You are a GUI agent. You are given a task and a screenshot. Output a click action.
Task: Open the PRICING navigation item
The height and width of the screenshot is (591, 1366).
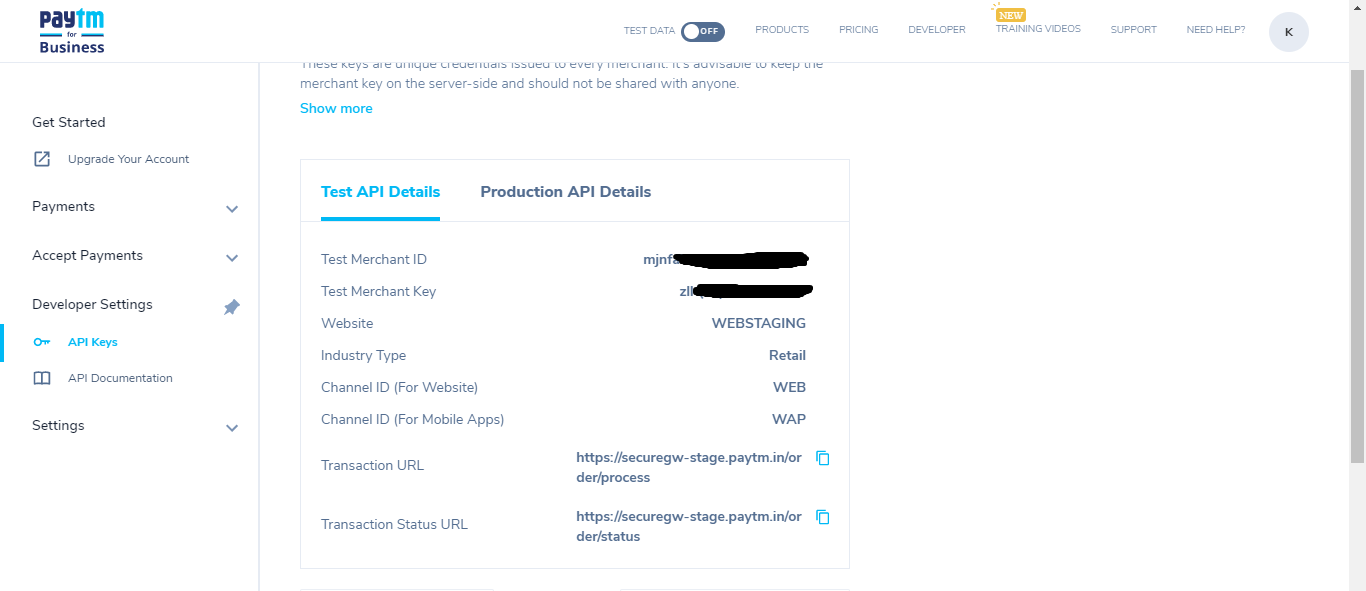858,29
